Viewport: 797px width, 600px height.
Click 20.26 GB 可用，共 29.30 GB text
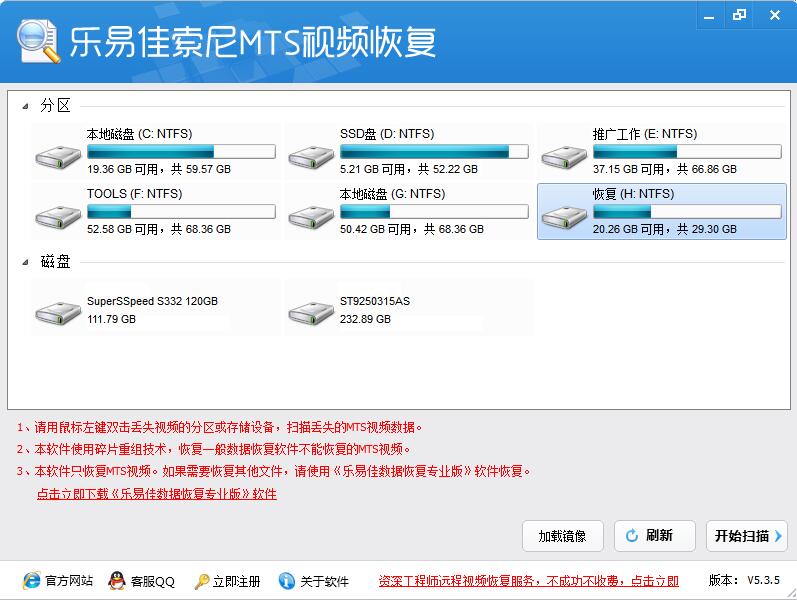click(x=665, y=229)
